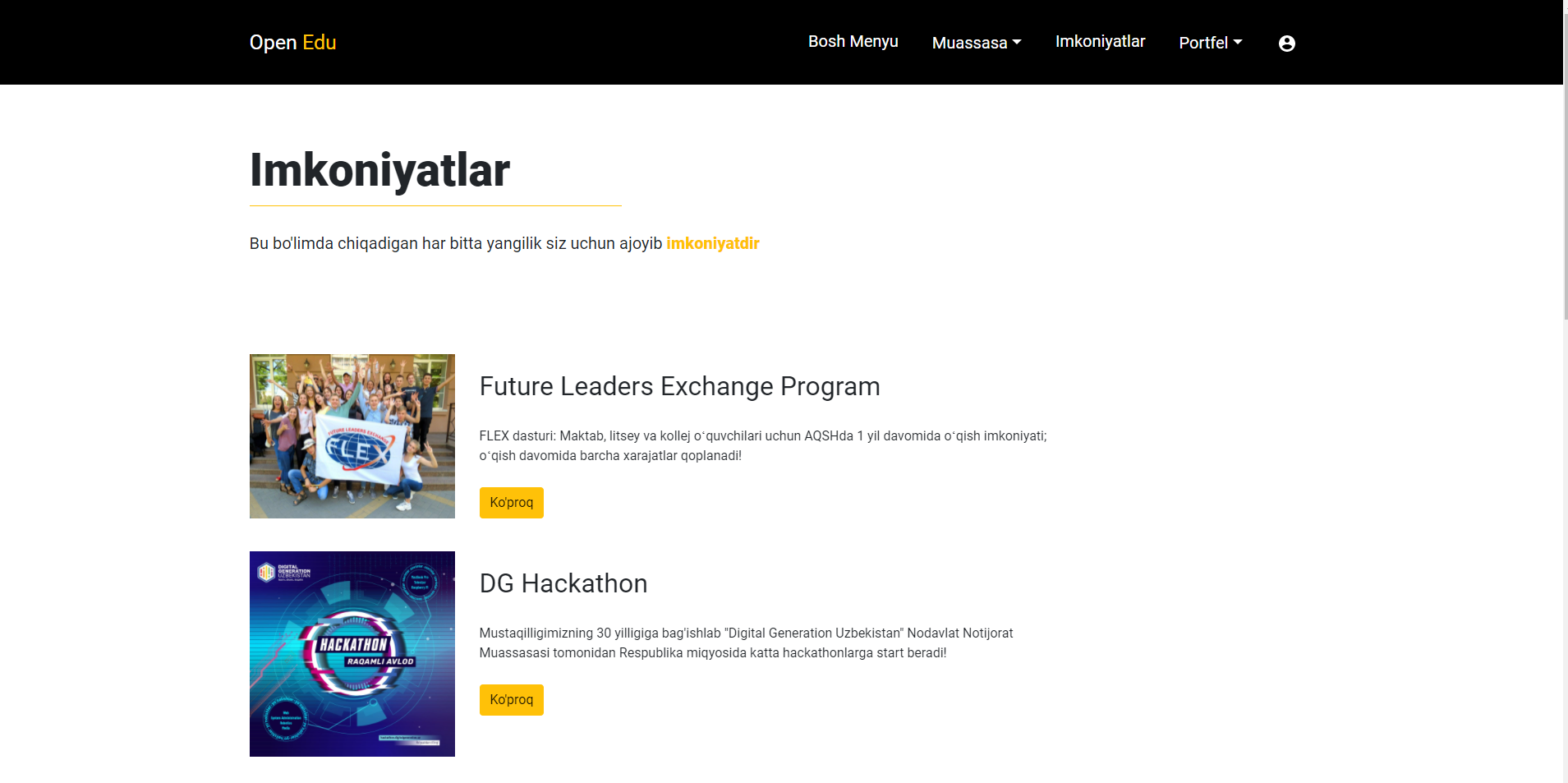The height and width of the screenshot is (783, 1568).
Task: Select Bosh Menyu in the navigation bar
Action: click(853, 41)
